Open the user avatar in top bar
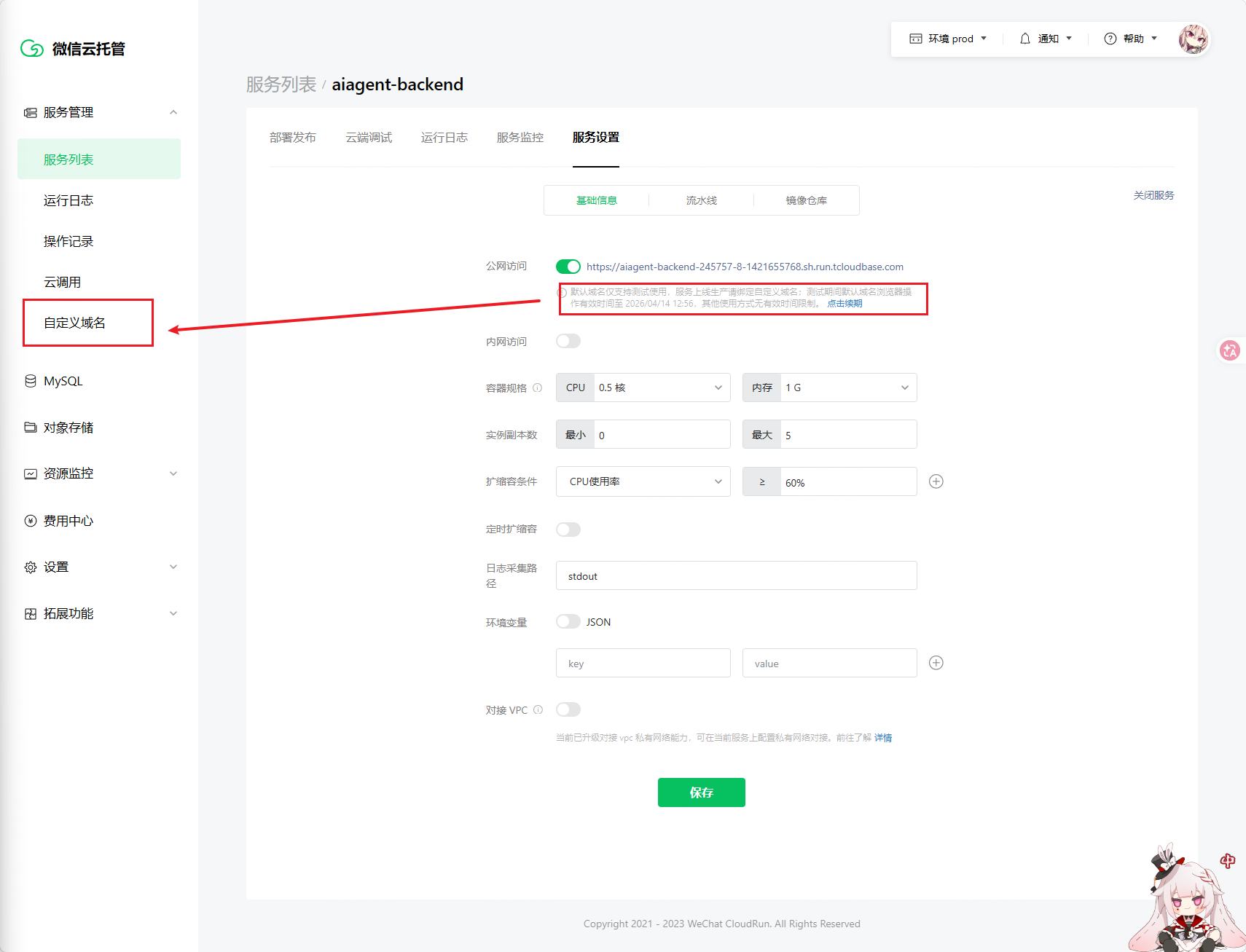Screen dimensions: 1246x952 pyautogui.click(x=1193, y=39)
